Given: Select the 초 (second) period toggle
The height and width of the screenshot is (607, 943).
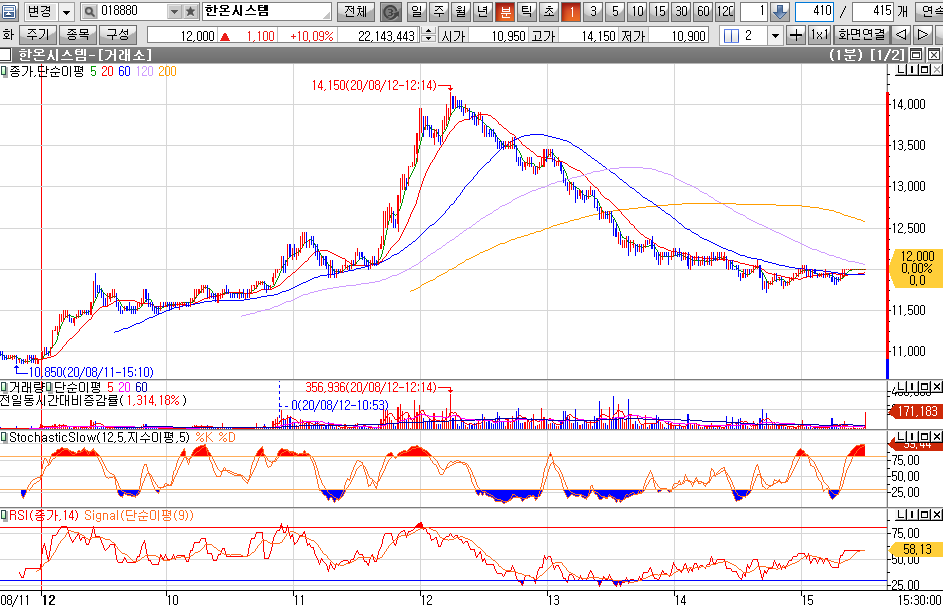Looking at the screenshot, I should [x=548, y=11].
